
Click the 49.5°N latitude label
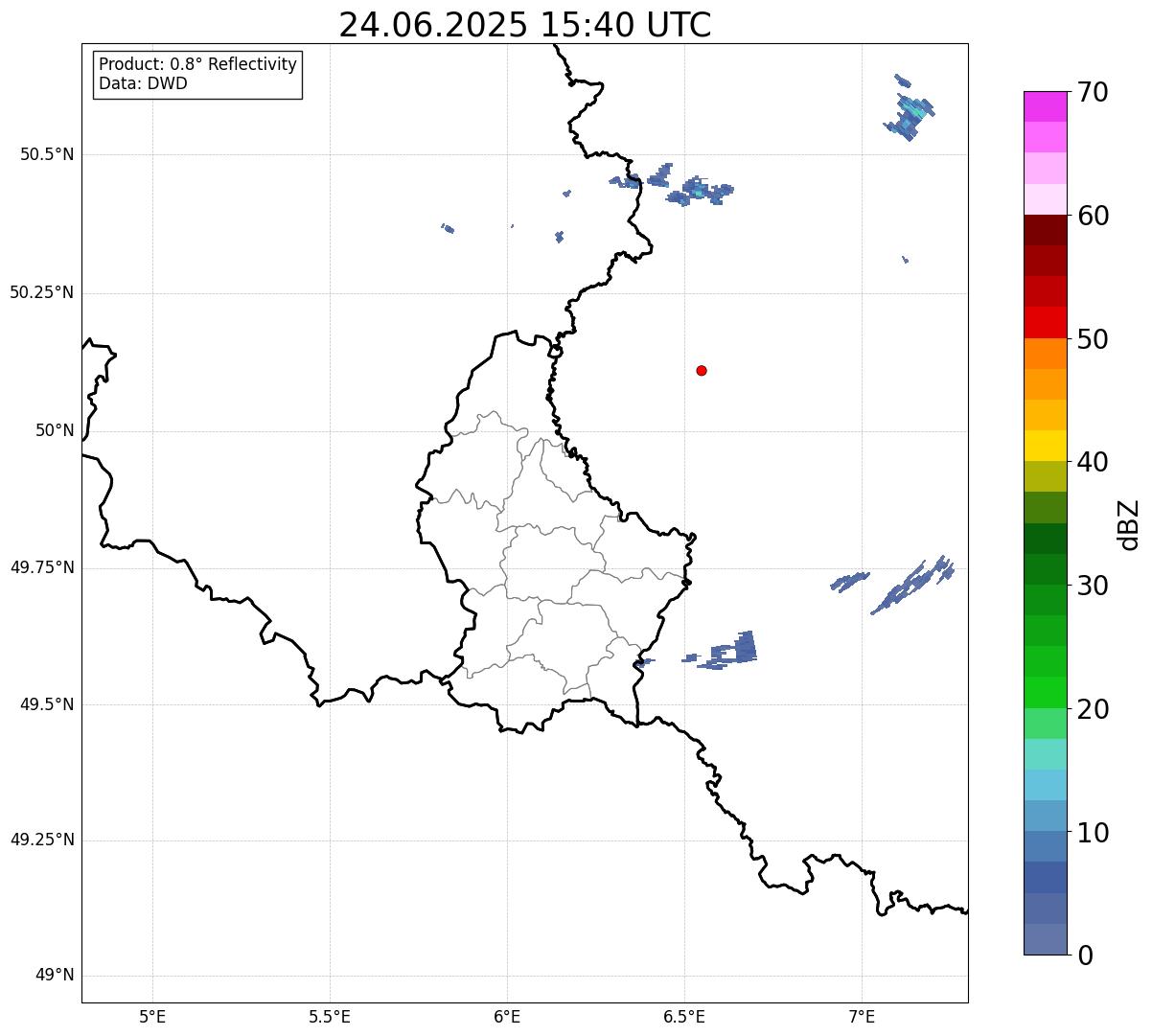click(47, 704)
